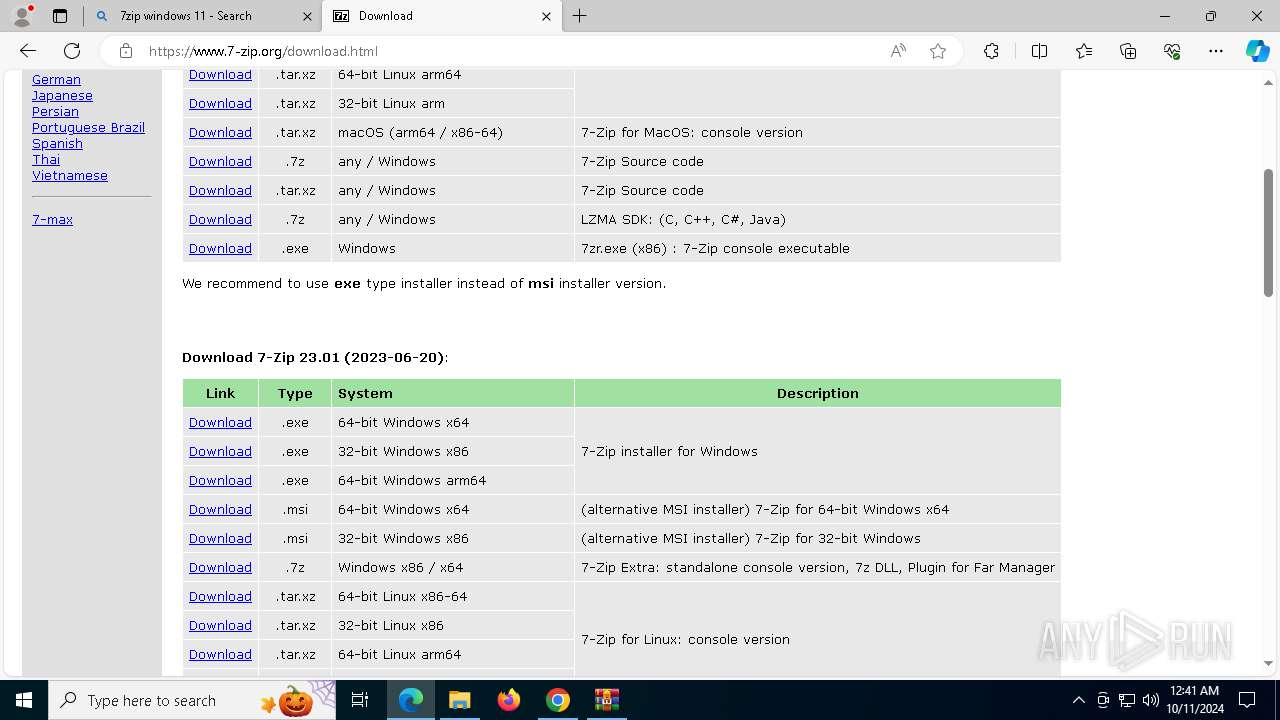The width and height of the screenshot is (1280, 720).
Task: Open a new tab with plus button
Action: [x=580, y=16]
